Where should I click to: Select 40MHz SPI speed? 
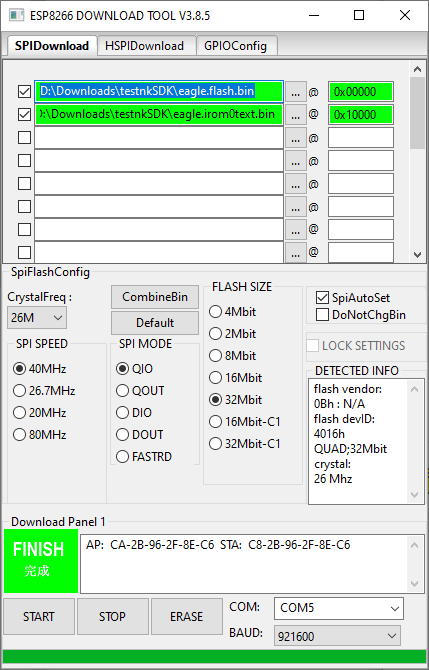click(40, 368)
